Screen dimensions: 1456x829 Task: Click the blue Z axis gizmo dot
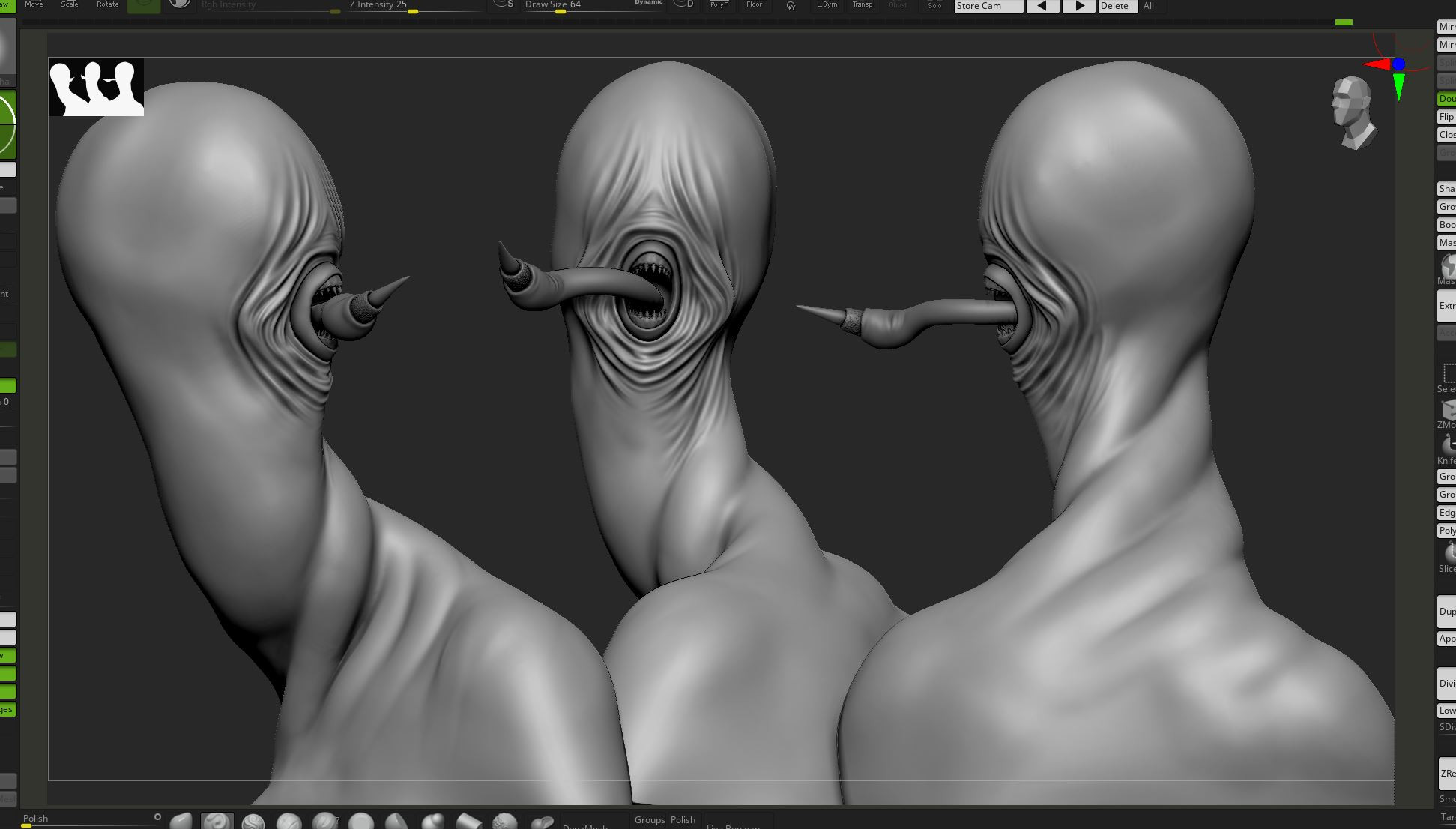(1398, 64)
